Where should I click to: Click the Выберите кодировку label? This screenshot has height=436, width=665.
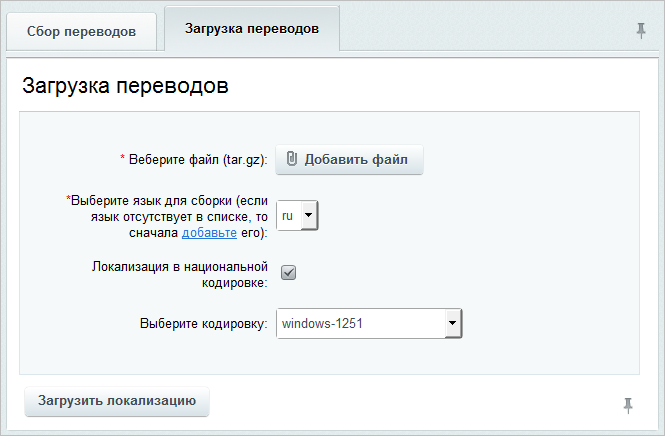204,324
